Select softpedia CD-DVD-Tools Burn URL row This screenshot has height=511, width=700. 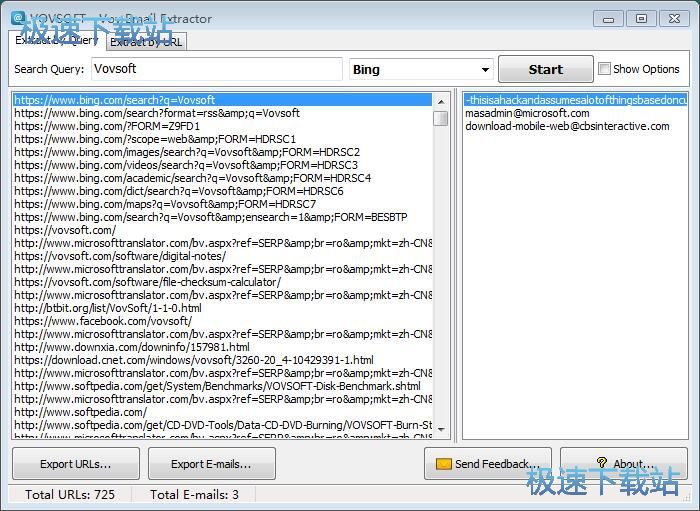pos(223,424)
